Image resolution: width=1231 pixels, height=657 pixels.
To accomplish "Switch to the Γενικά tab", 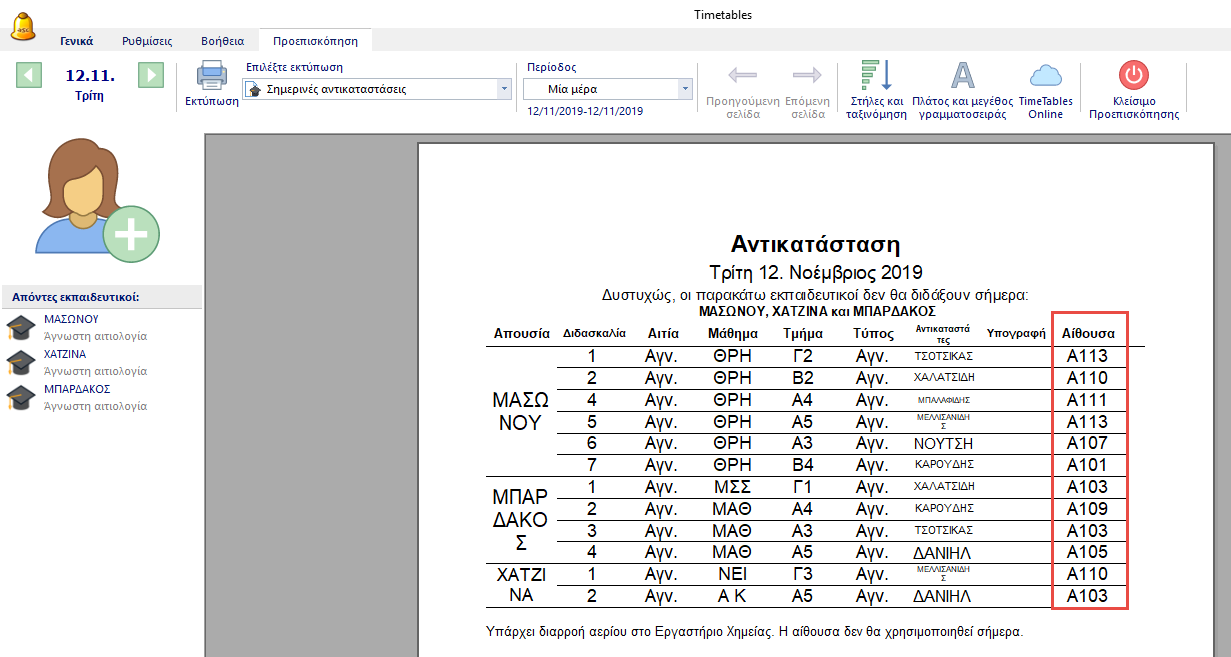I will [x=77, y=41].
